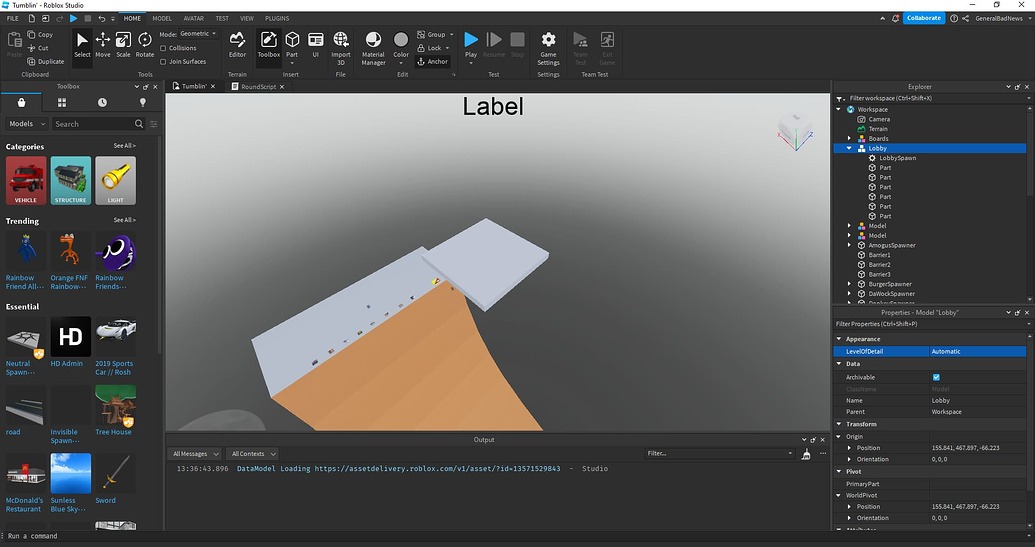
Task: Collapse the Lobby model
Action: pyautogui.click(x=850, y=148)
